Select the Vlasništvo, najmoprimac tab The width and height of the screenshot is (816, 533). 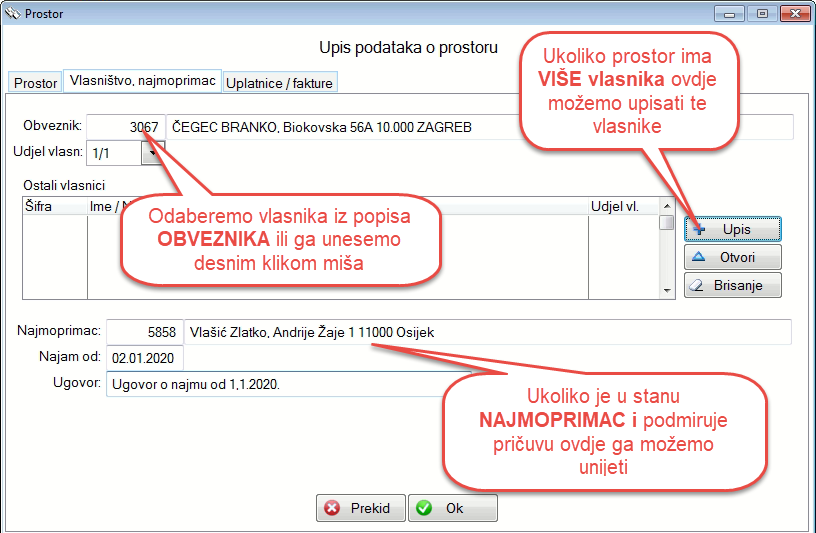point(142,82)
